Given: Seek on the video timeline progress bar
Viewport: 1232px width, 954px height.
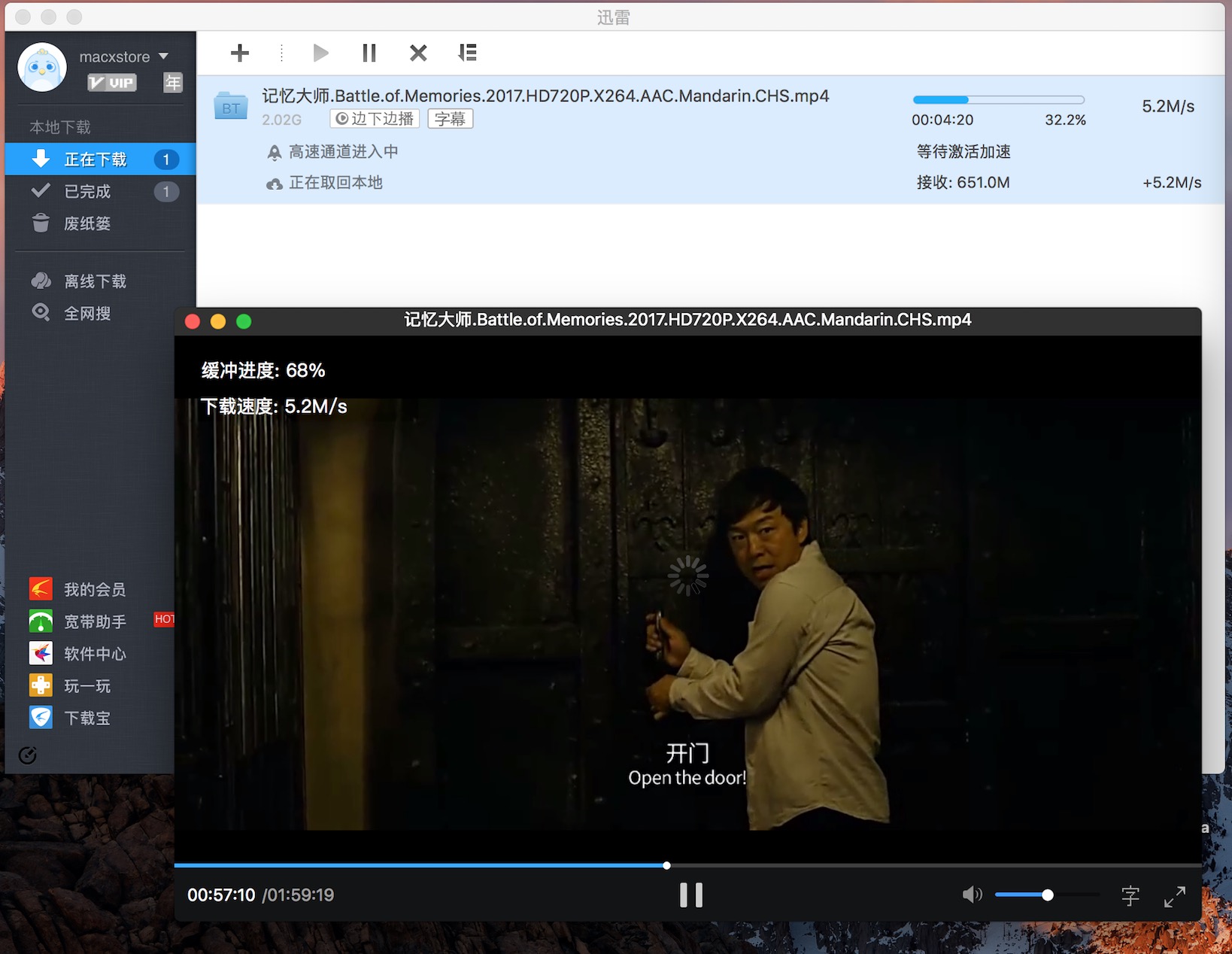Looking at the screenshot, I should (x=687, y=865).
